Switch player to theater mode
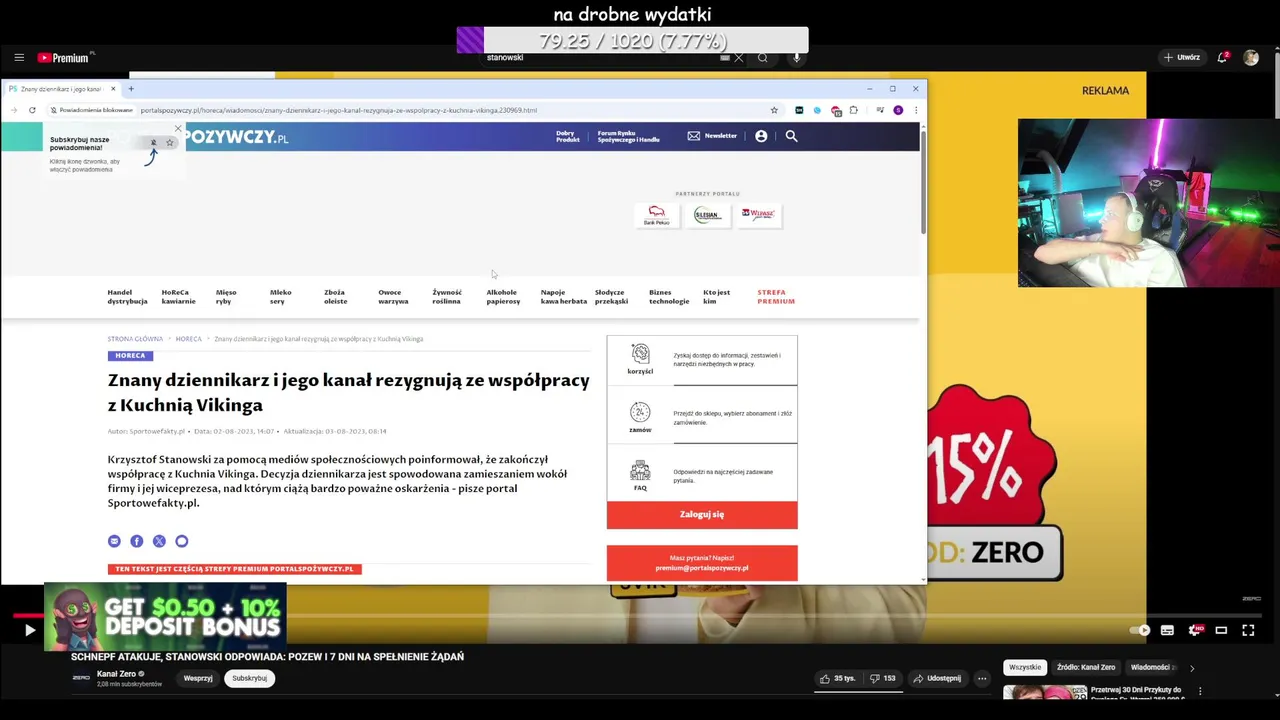The width and height of the screenshot is (1280, 720). [1221, 630]
